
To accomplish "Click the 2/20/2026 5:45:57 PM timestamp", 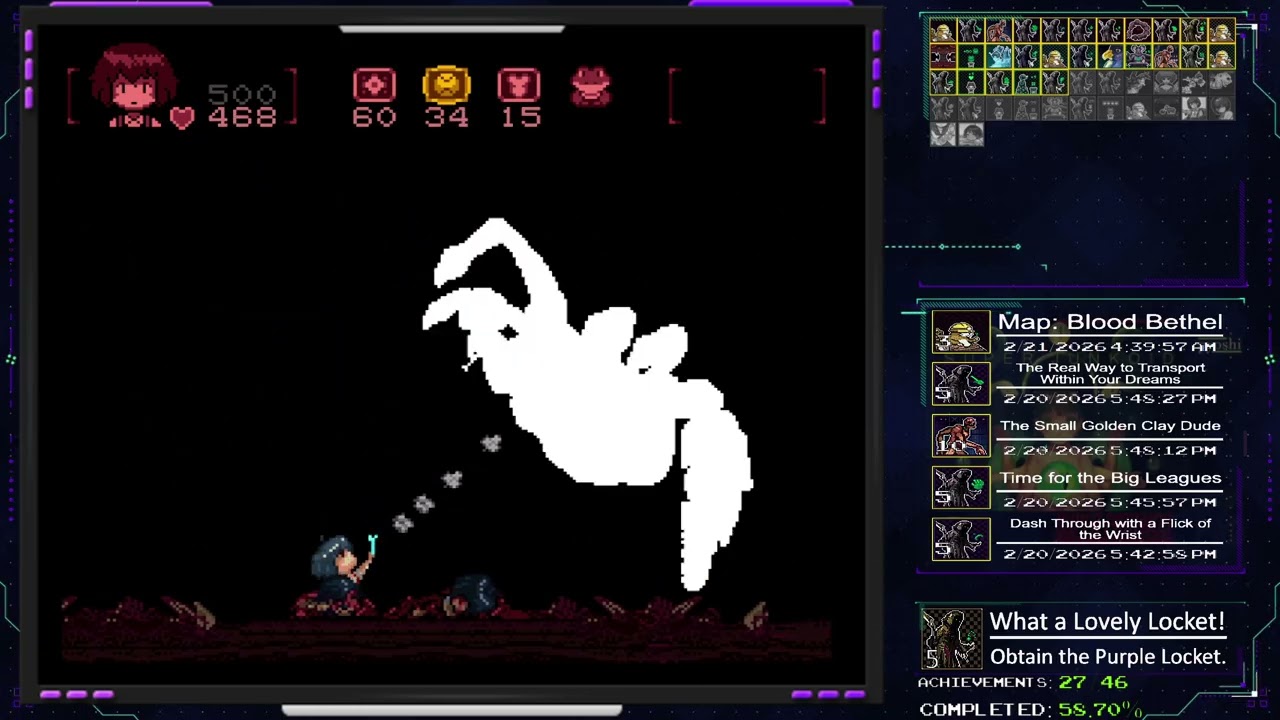I will tap(1110, 502).
